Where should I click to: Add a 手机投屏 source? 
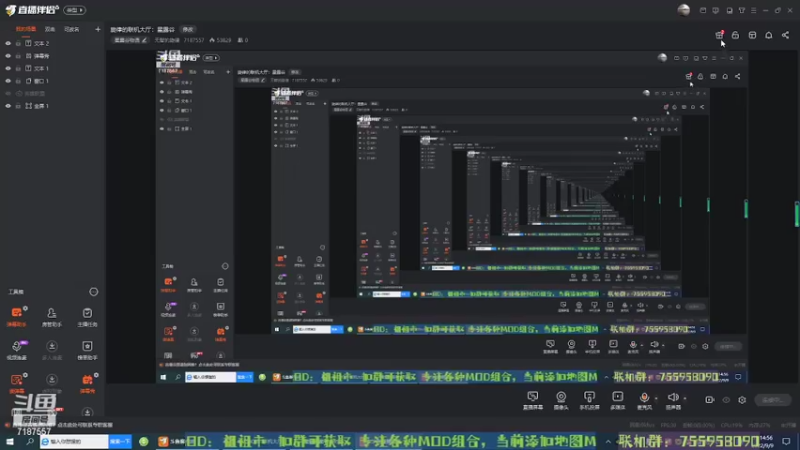(589, 401)
